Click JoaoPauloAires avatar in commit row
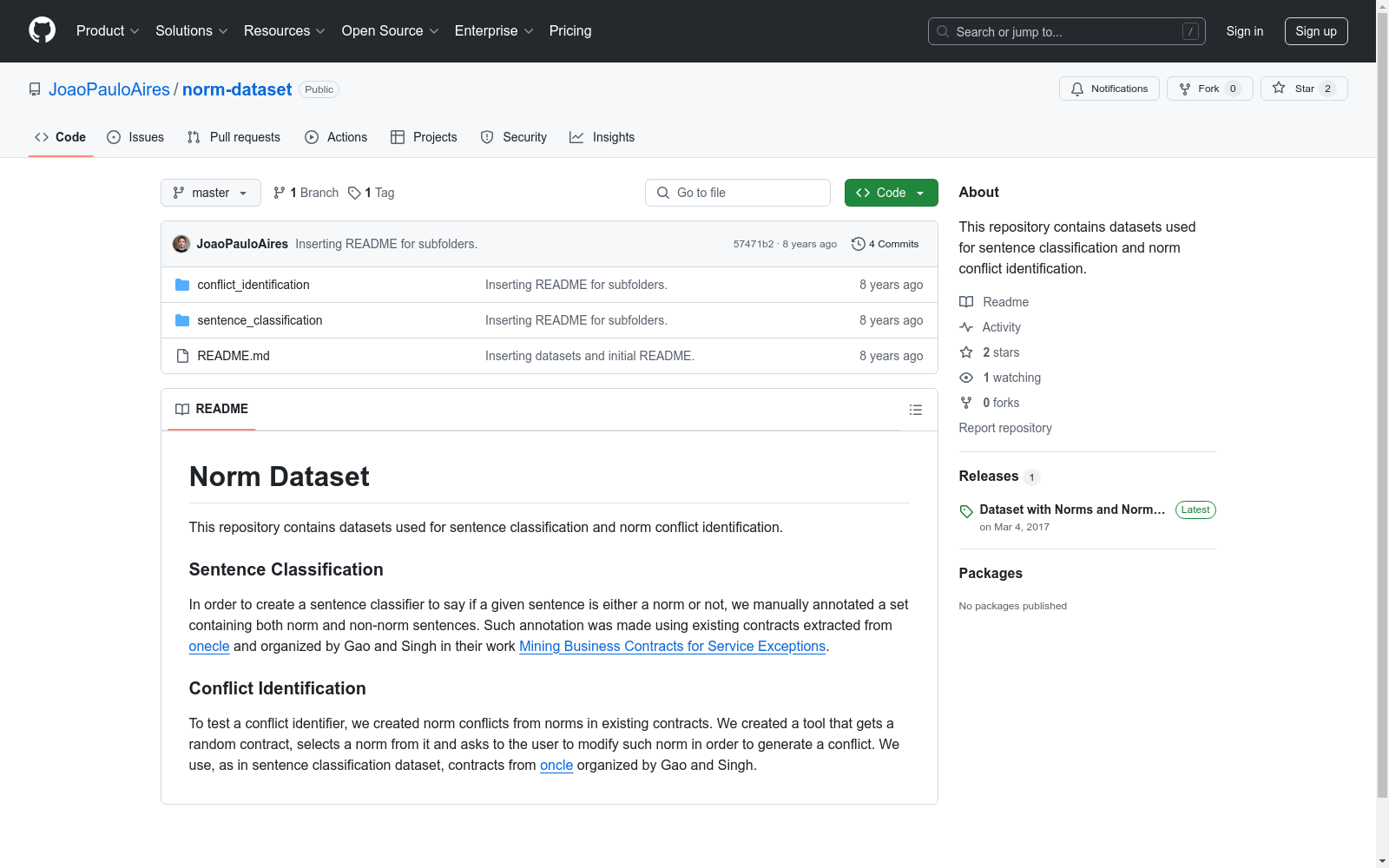This screenshot has width=1389, height=868. 181,244
